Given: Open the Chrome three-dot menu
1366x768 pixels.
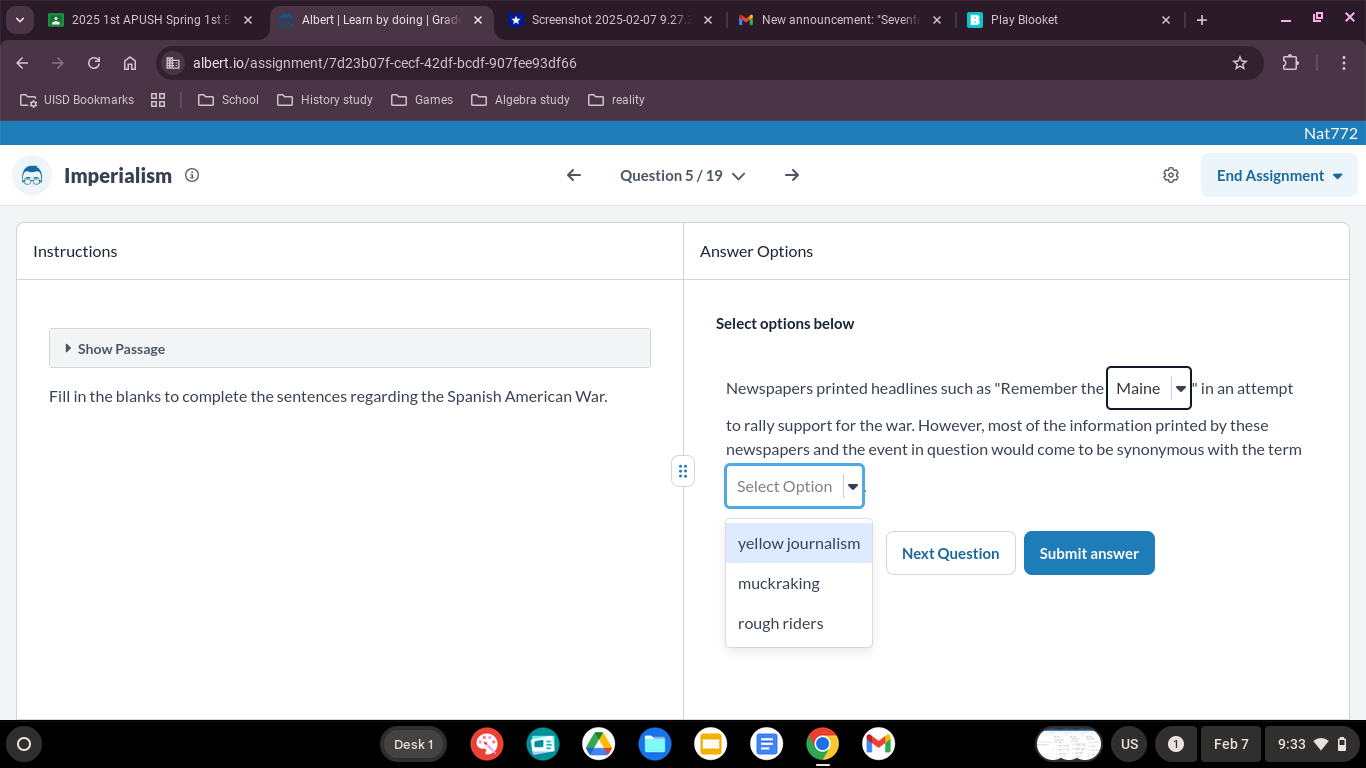Looking at the screenshot, I should point(1345,63).
